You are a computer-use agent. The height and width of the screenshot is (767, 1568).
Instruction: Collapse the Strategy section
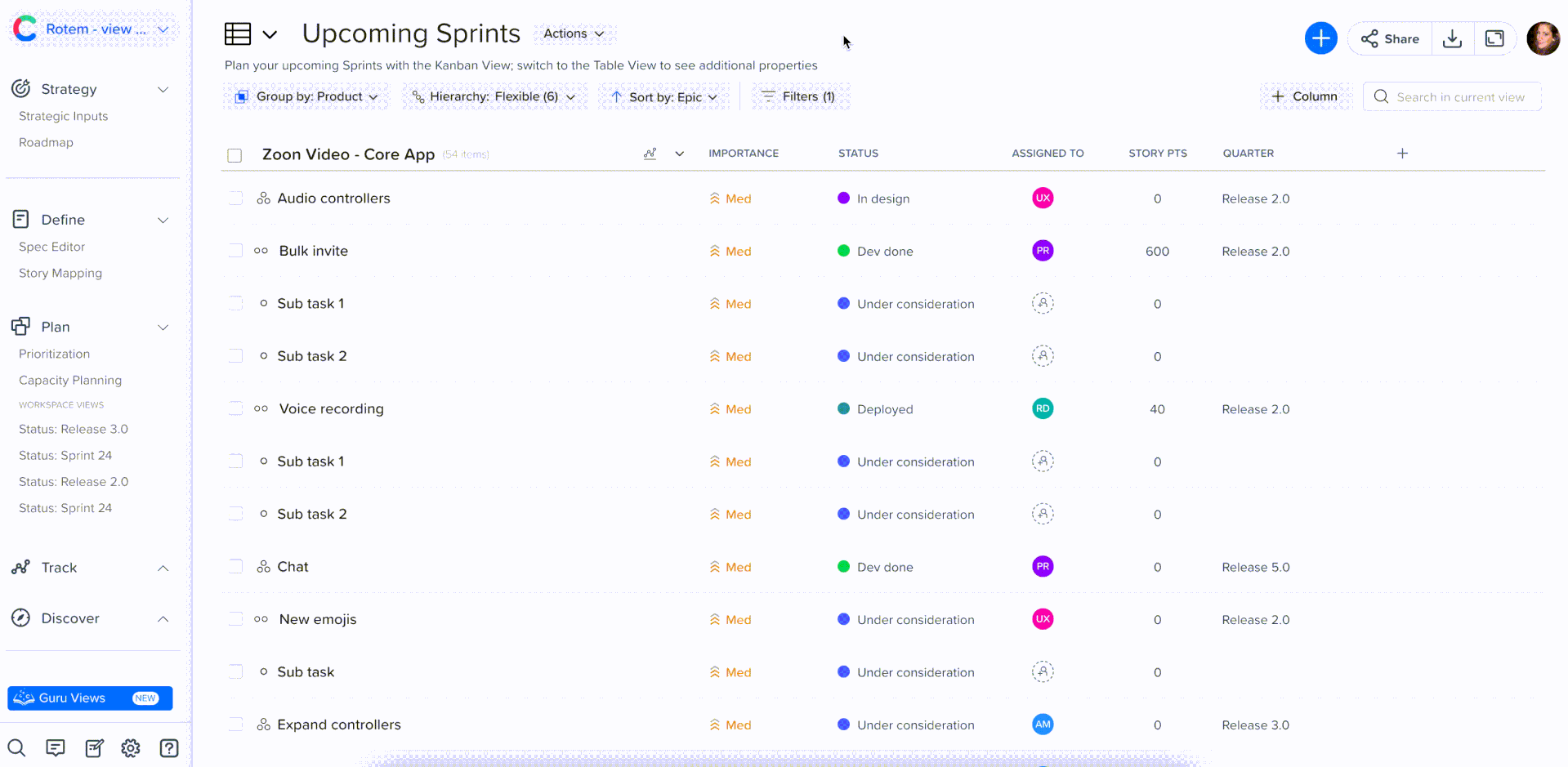163,89
